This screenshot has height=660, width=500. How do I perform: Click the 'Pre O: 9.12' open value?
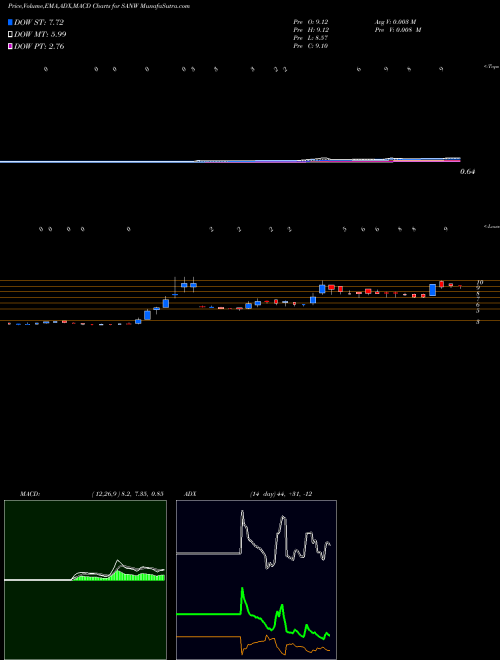(311, 22)
